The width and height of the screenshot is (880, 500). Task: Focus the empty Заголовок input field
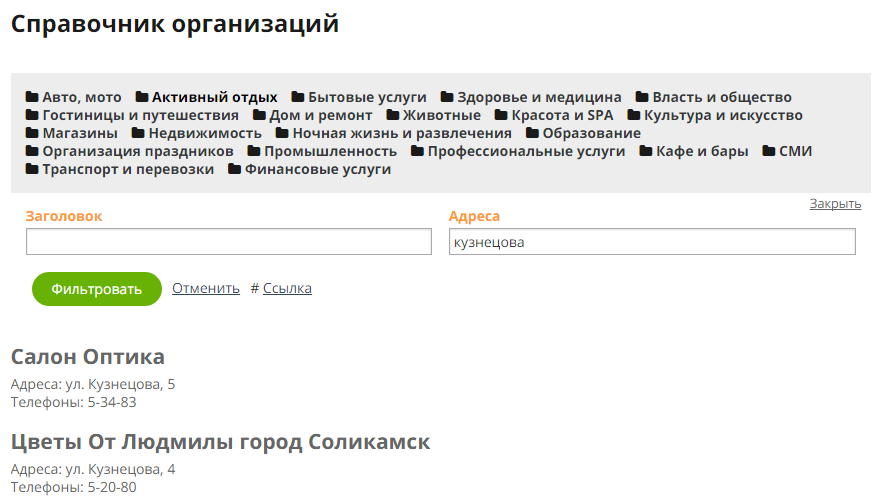(228, 242)
